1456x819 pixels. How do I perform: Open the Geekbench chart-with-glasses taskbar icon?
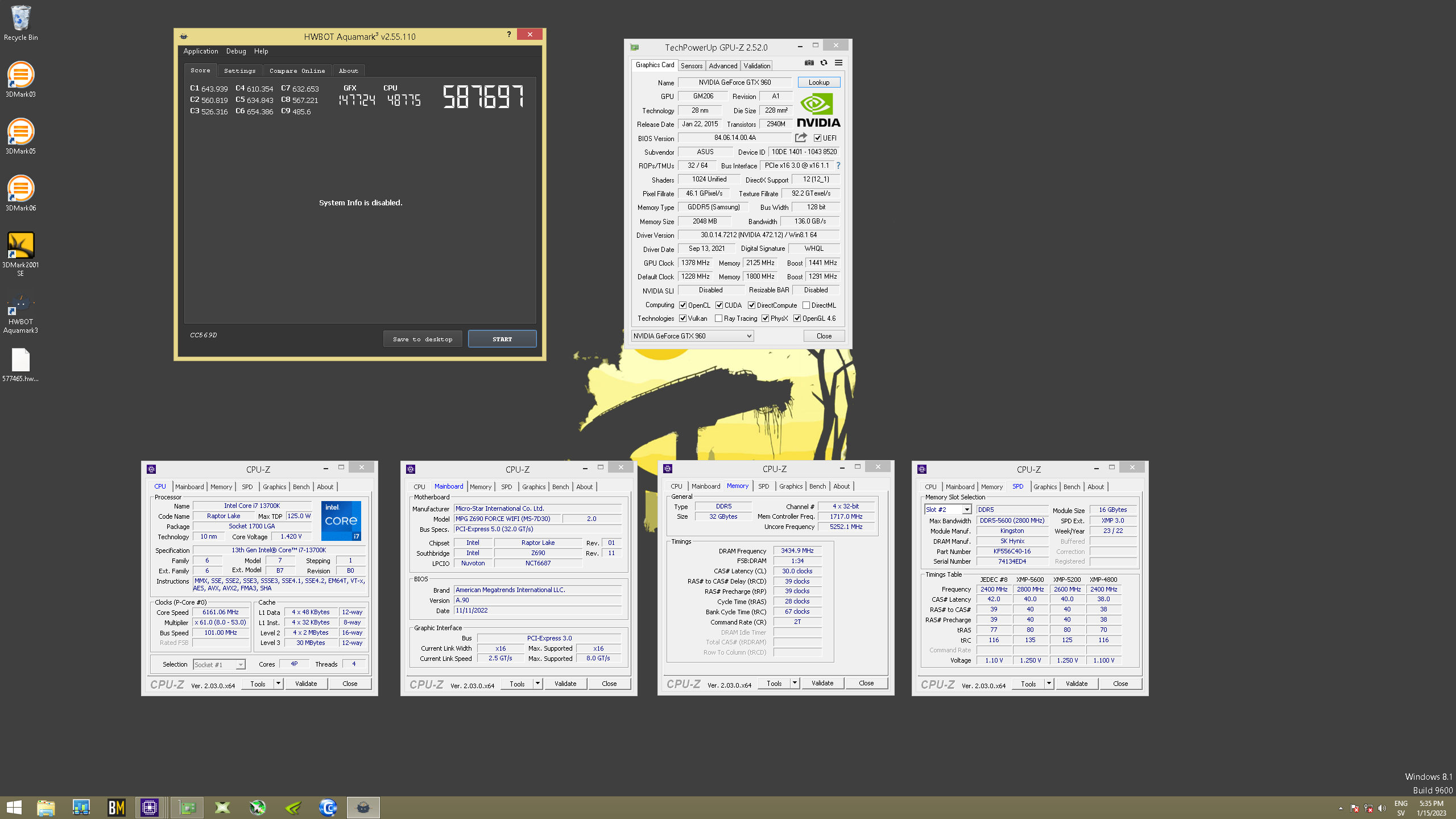tap(81, 808)
